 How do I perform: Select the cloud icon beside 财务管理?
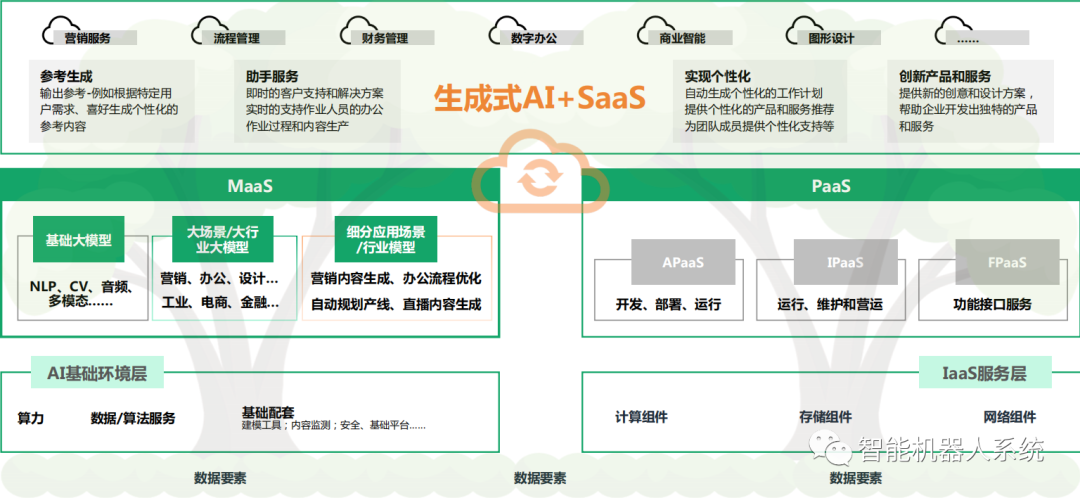pos(357,32)
